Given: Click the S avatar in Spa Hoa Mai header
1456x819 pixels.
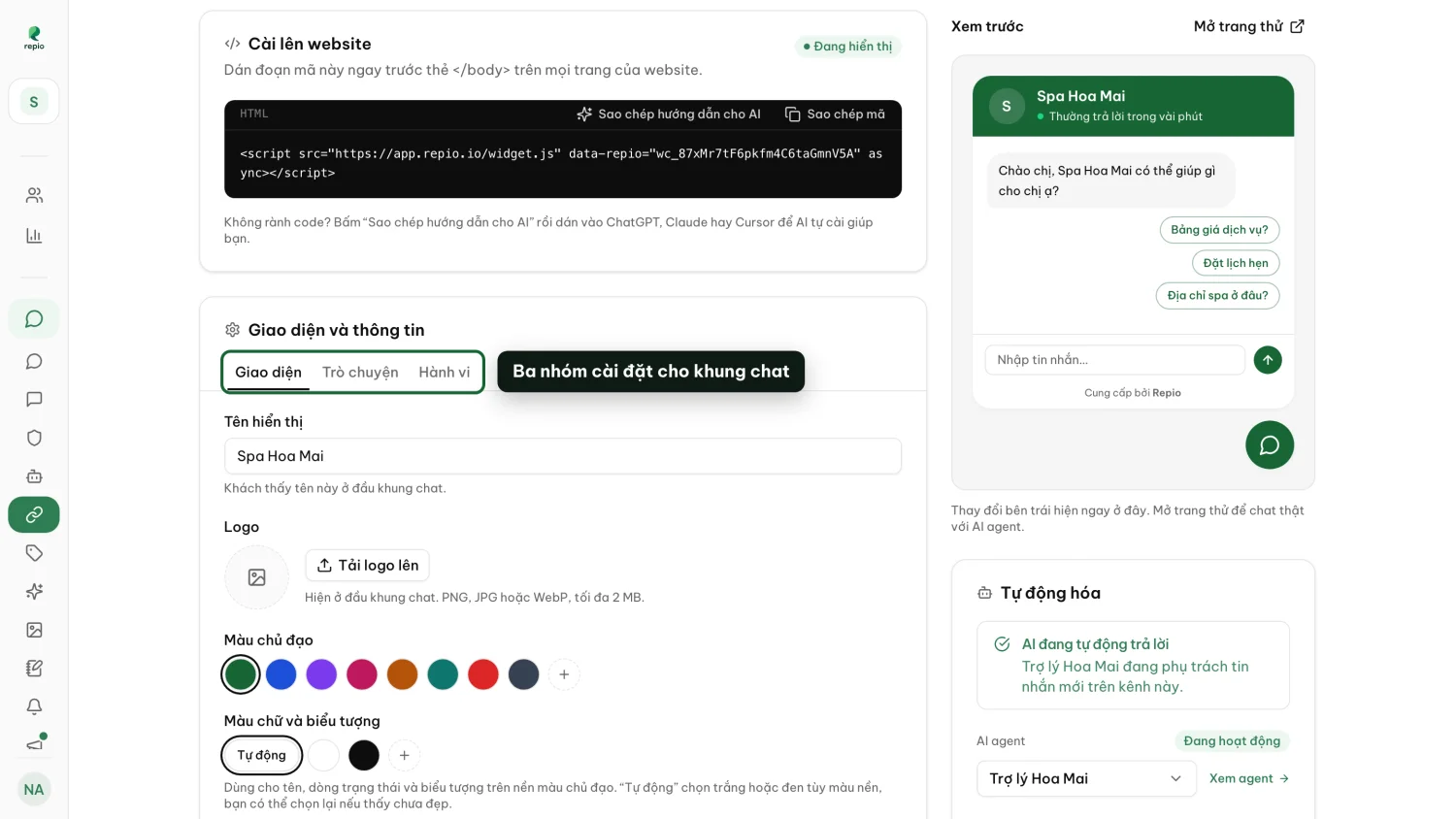Looking at the screenshot, I should click(x=1007, y=106).
